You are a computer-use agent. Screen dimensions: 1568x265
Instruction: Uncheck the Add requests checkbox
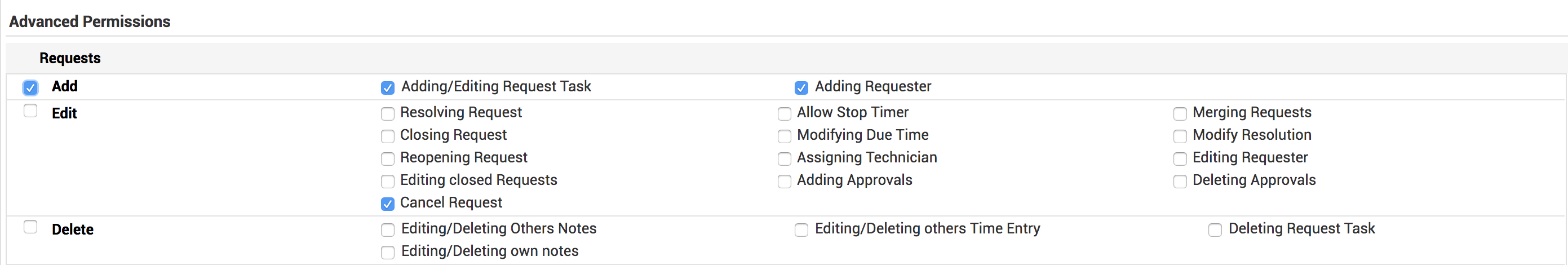[x=30, y=88]
